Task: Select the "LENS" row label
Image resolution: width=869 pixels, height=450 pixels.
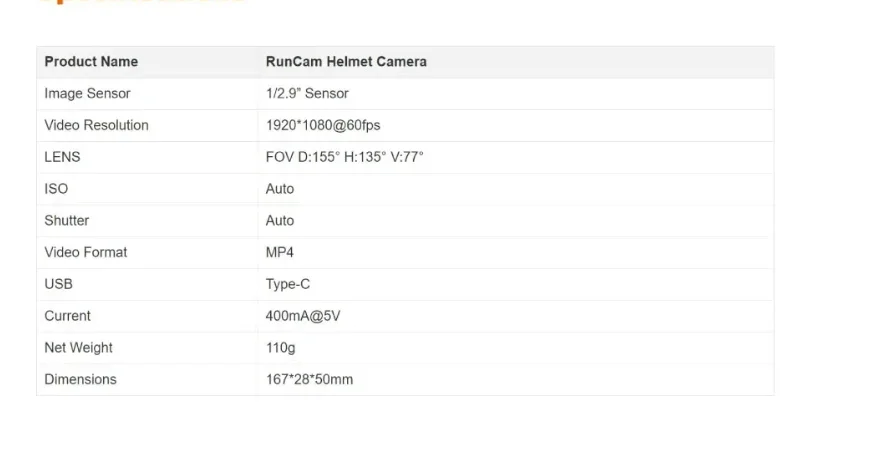Action: [62, 157]
